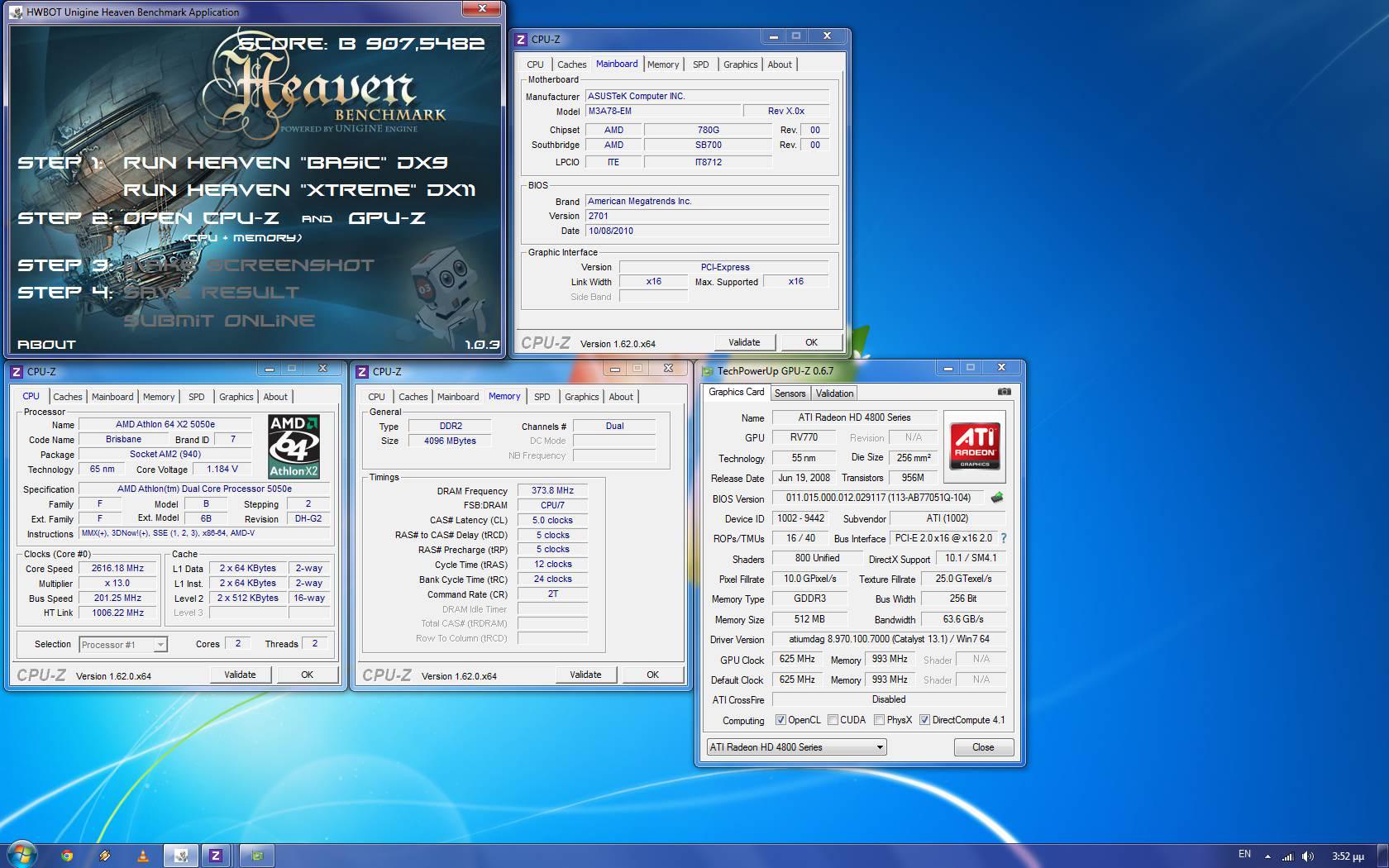Click the Show desktop strip at taskbar end

tap(1383, 856)
